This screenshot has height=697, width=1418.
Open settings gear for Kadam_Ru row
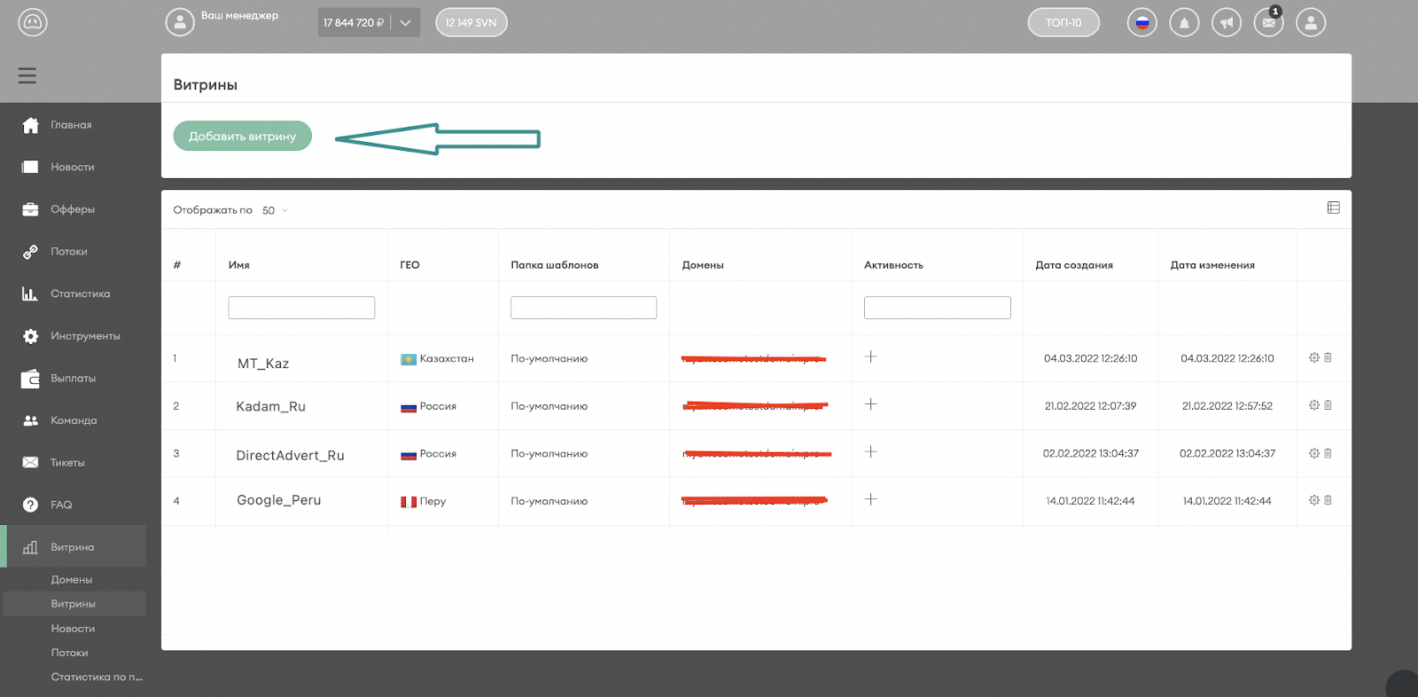1314,405
